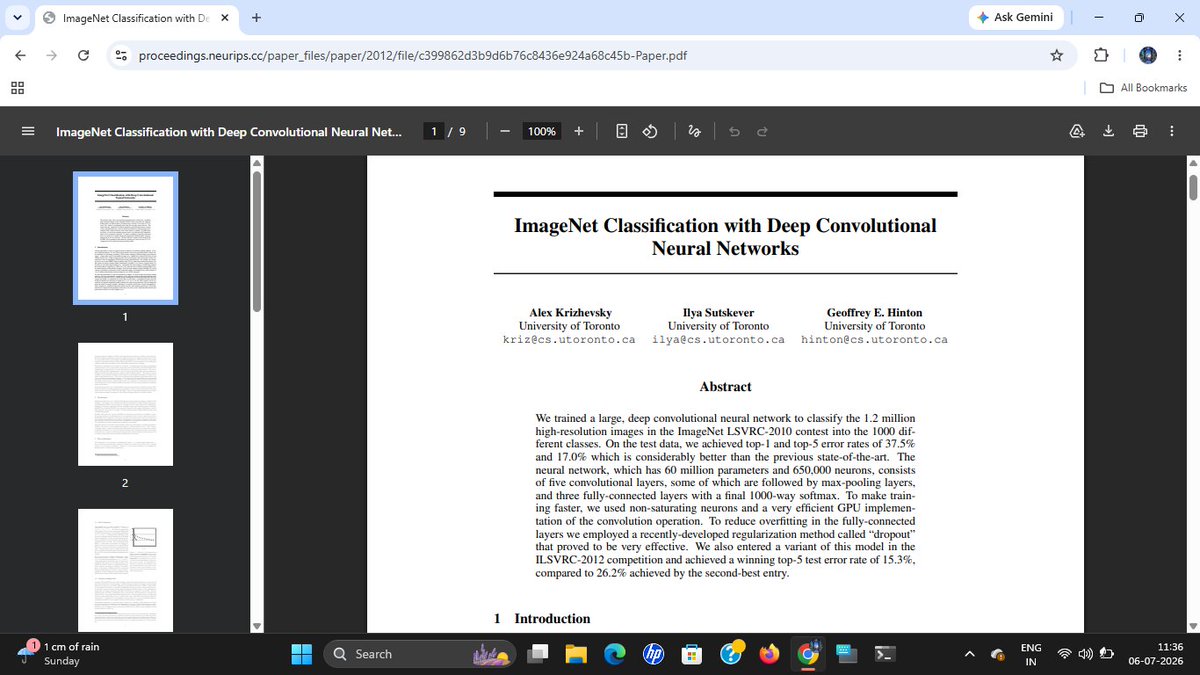Click the ilya@cs.utoronto.ca email text
The width and height of the screenshot is (1200, 675).
[718, 340]
